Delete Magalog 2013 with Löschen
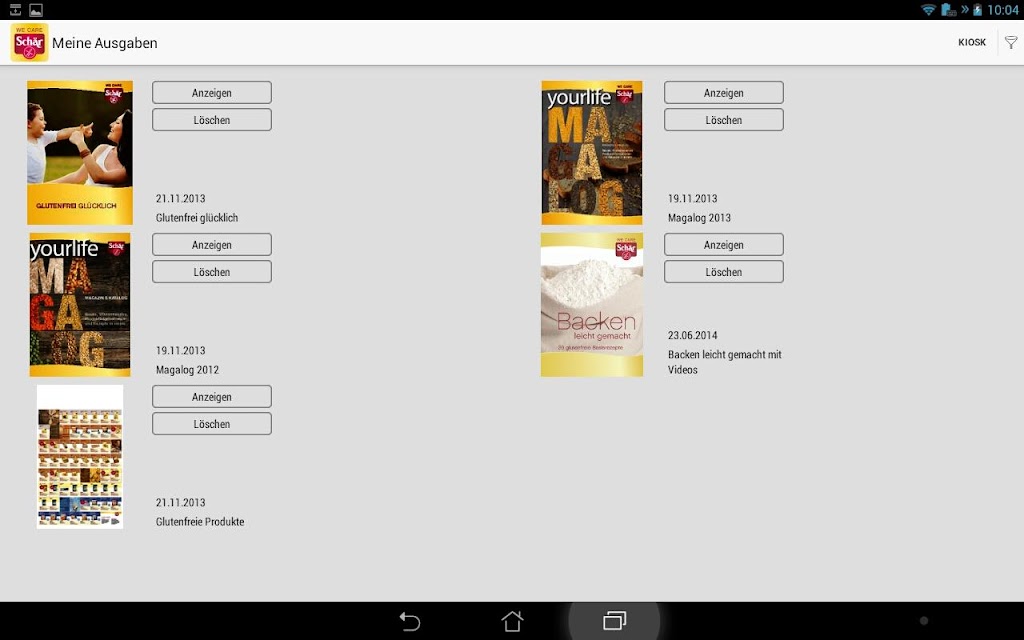The image size is (1024, 640). tap(724, 120)
